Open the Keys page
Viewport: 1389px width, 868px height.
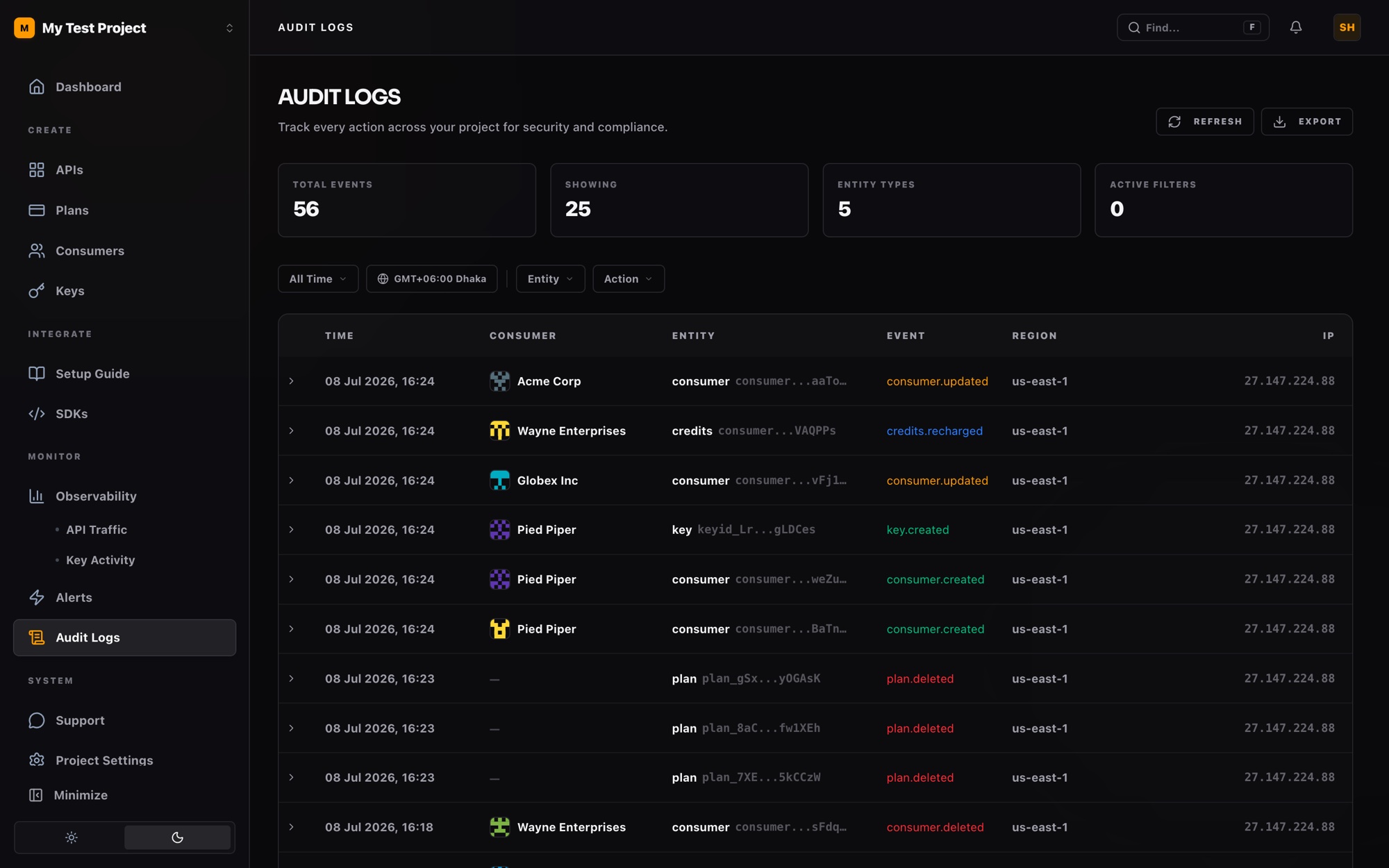click(125, 291)
